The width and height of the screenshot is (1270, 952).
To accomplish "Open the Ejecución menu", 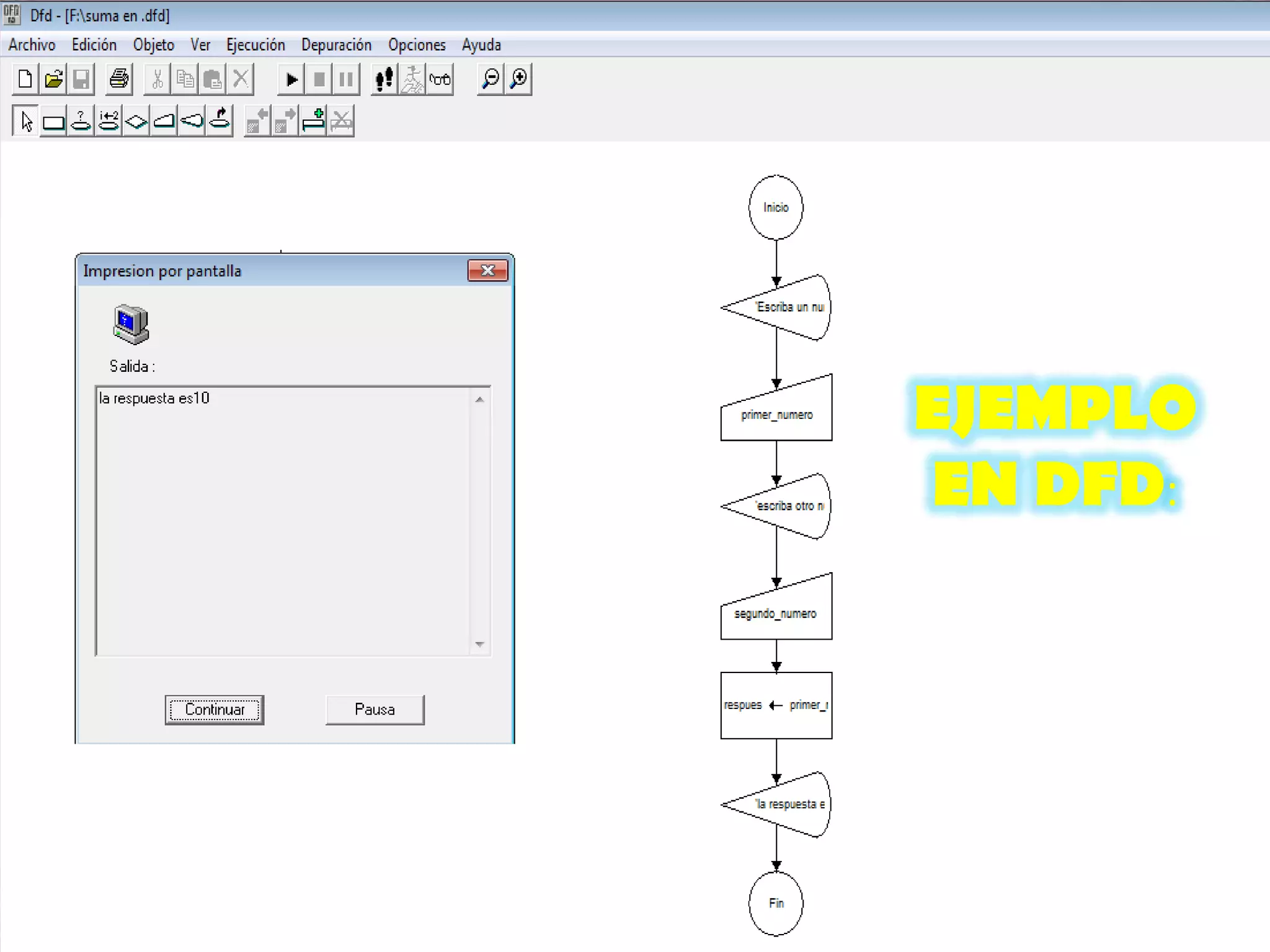I will (255, 45).
